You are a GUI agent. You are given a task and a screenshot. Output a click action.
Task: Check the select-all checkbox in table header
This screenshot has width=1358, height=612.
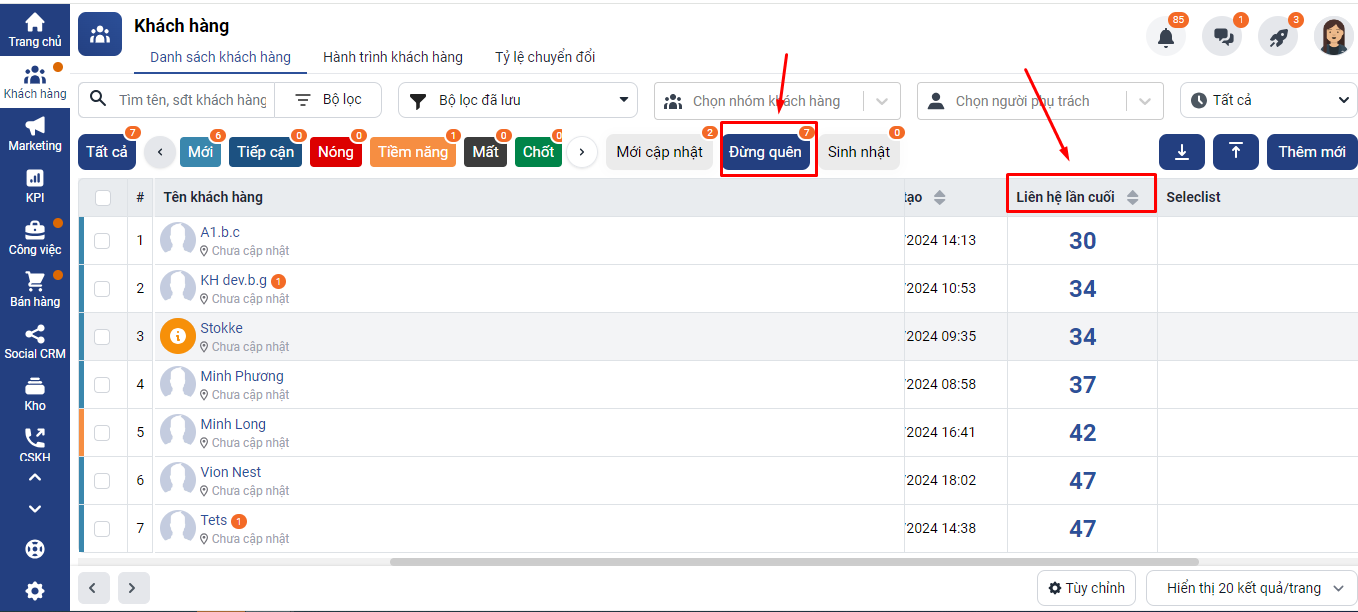click(104, 196)
